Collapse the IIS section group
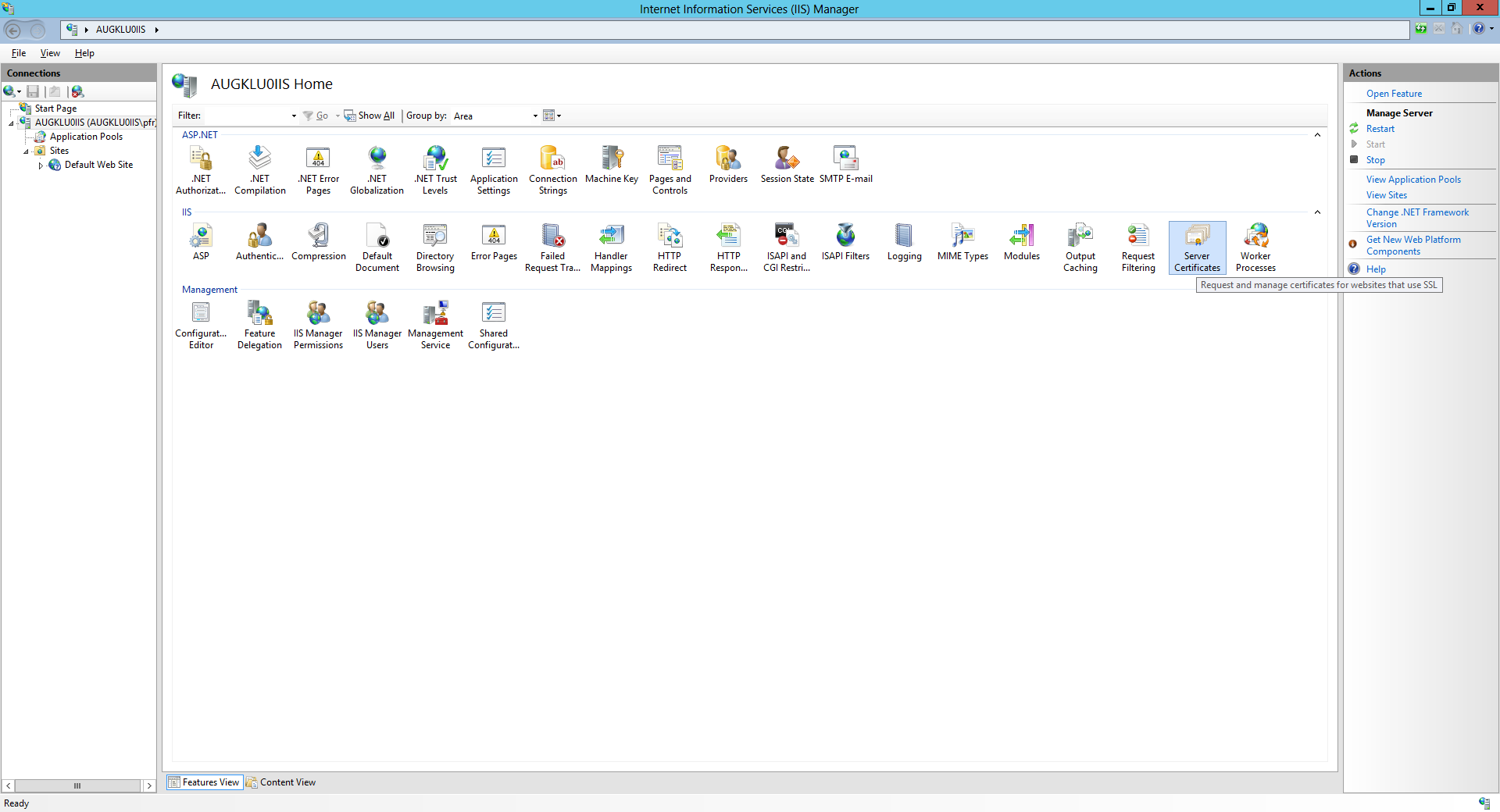1500x812 pixels. 1317,212
